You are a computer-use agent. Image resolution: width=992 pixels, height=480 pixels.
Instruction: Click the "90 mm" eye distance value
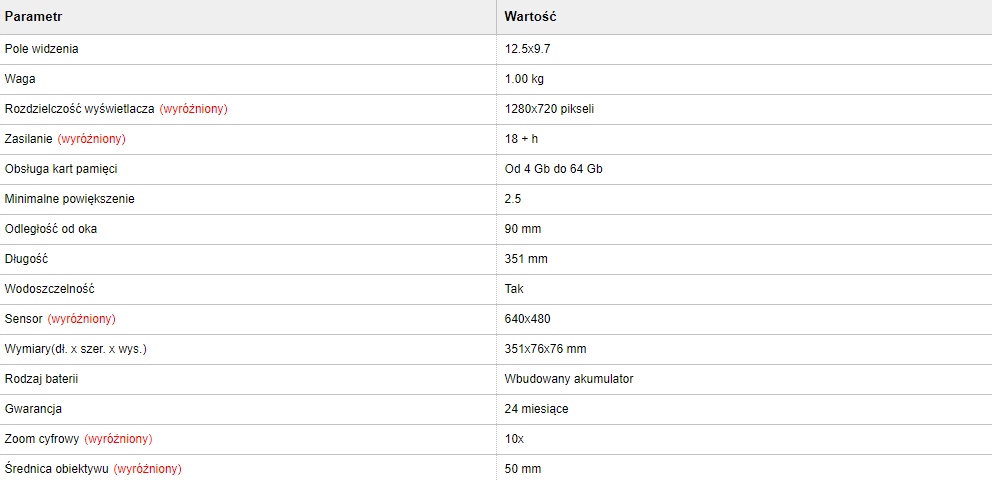click(523, 229)
